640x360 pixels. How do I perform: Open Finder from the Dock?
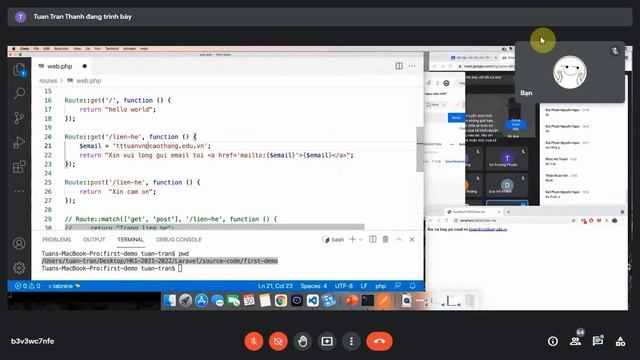coord(170,301)
